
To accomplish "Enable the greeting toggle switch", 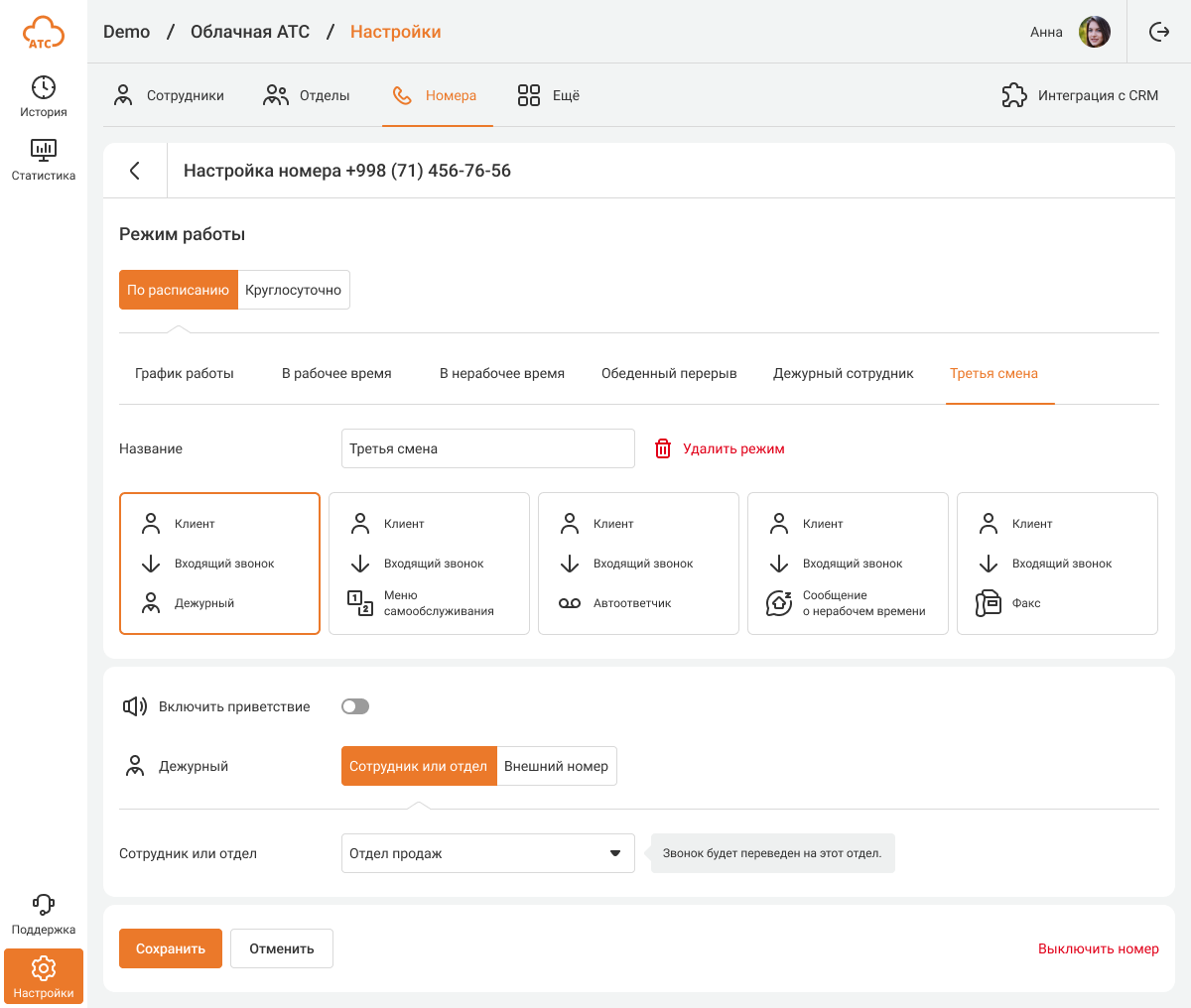I will pos(355,706).
